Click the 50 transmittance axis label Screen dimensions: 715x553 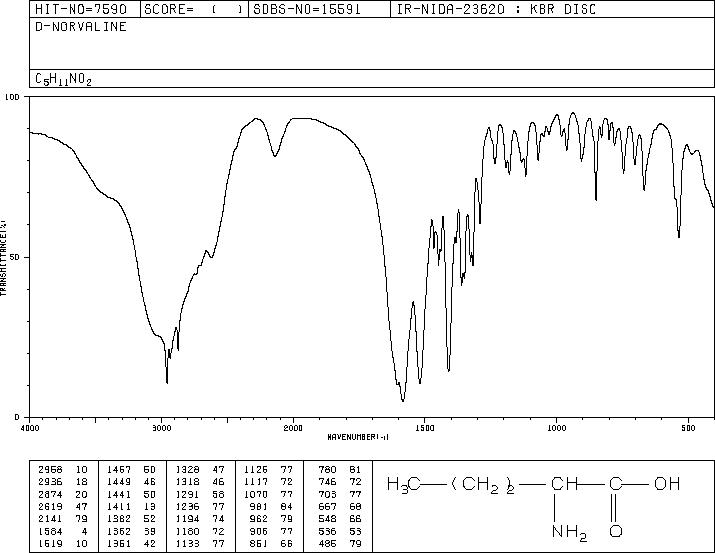[x=15, y=257]
